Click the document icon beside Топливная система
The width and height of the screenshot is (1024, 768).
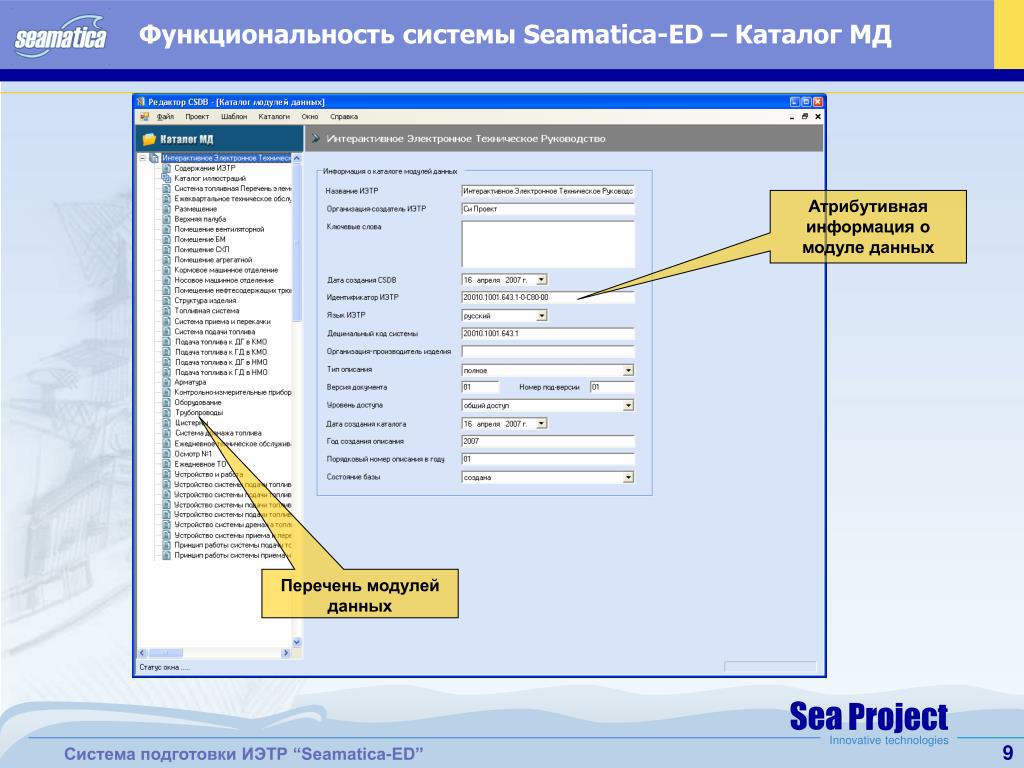tap(167, 311)
